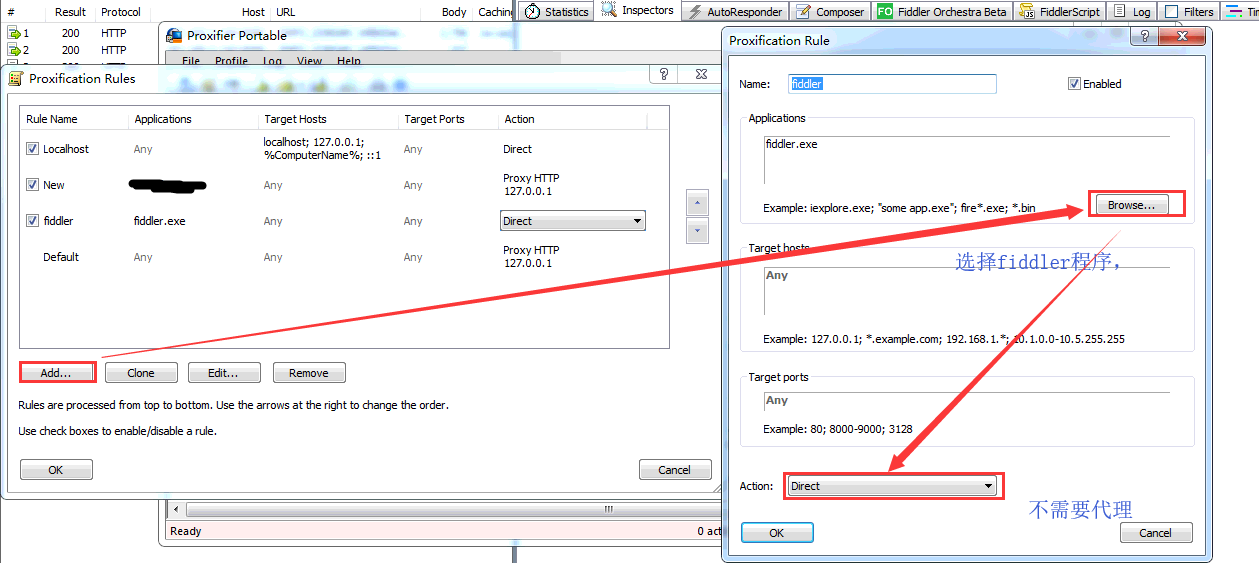
Task: Click the Remove button
Action: coord(309,373)
